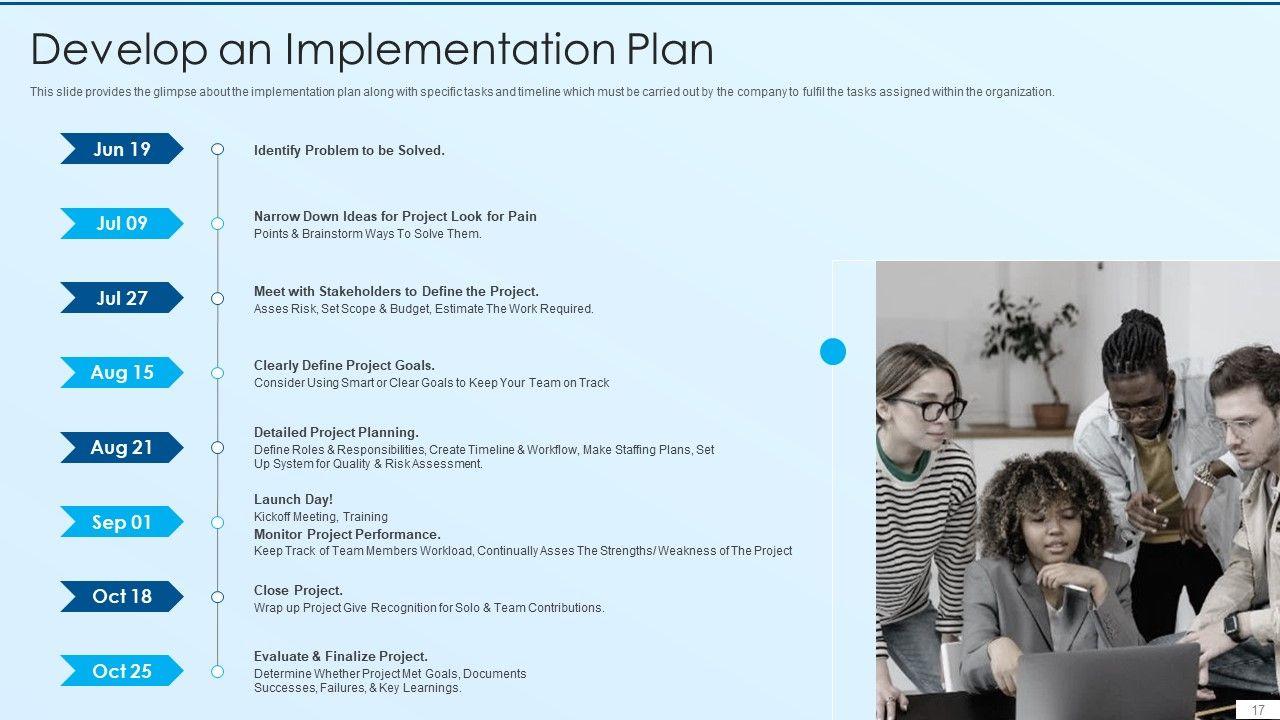Viewport: 1280px width, 720px height.
Task: Click the heading Monitor Project Performance
Action: click(x=347, y=534)
